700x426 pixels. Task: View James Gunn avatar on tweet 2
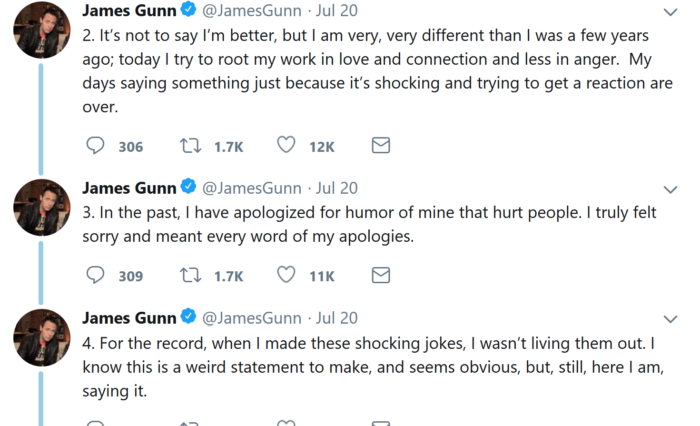[42, 30]
